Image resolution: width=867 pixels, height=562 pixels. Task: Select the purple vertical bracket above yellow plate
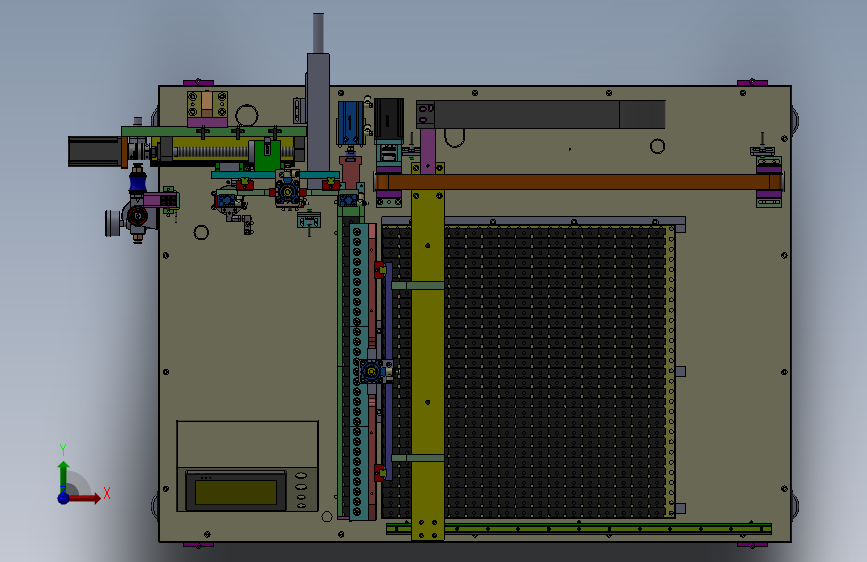[x=427, y=150]
